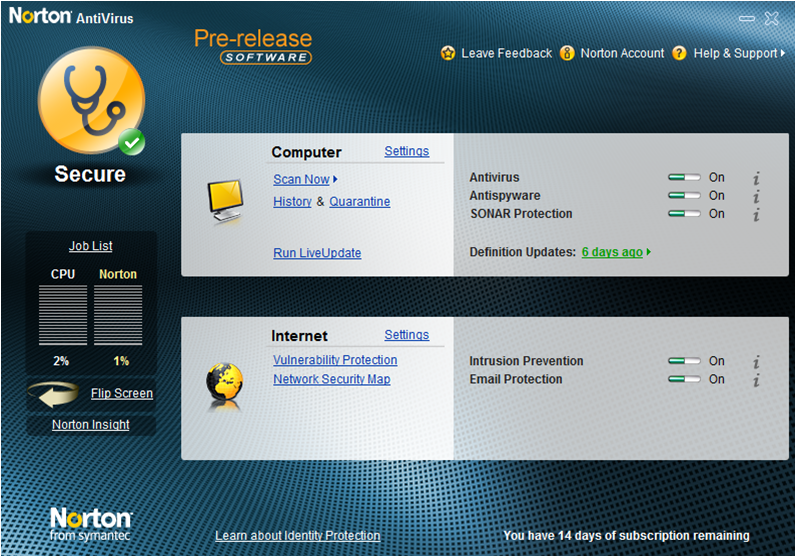This screenshot has width=796, height=557.
Task: Click Run LiveUpdate link
Action: tap(317, 253)
